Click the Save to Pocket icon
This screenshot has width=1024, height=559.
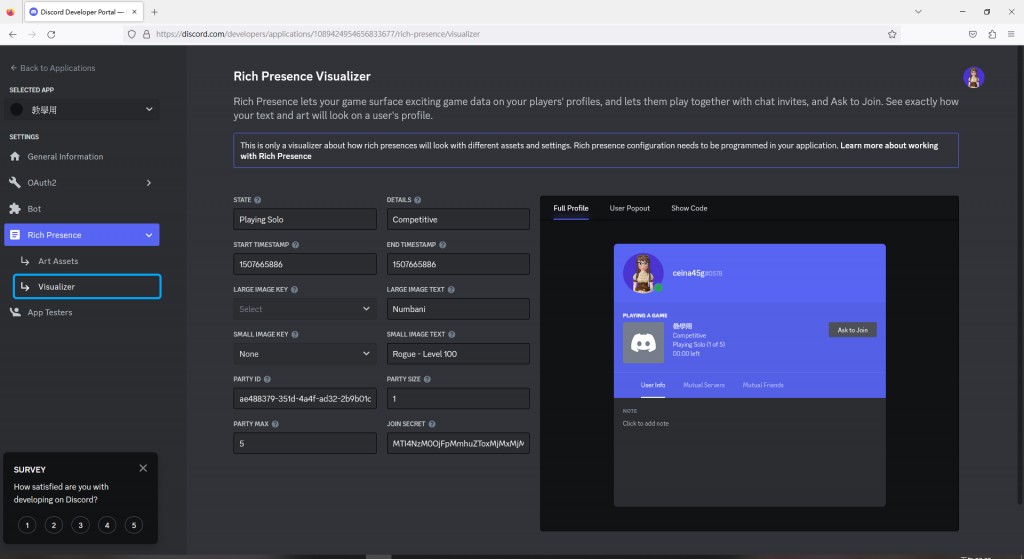(x=972, y=34)
